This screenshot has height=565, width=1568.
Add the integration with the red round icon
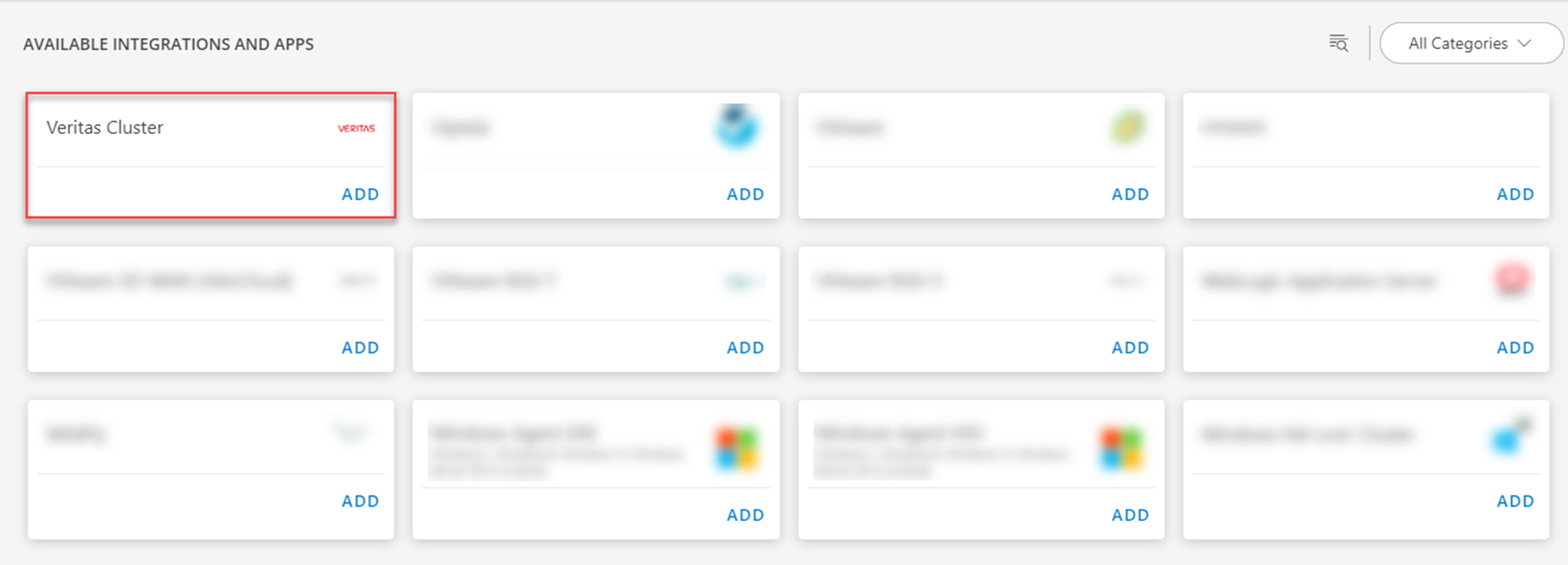click(1515, 348)
